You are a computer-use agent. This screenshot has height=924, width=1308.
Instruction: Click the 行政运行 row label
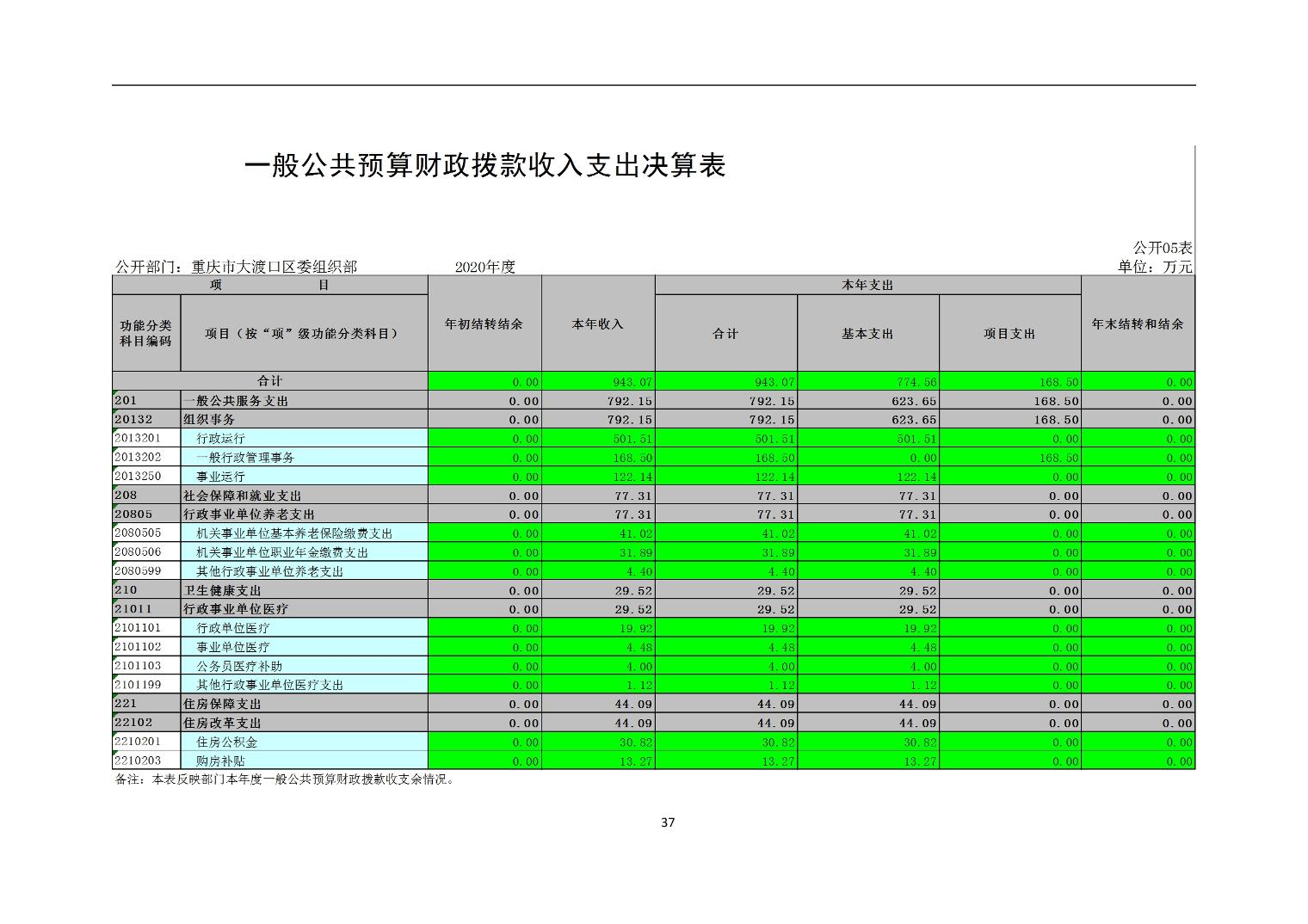pyautogui.click(x=220, y=439)
